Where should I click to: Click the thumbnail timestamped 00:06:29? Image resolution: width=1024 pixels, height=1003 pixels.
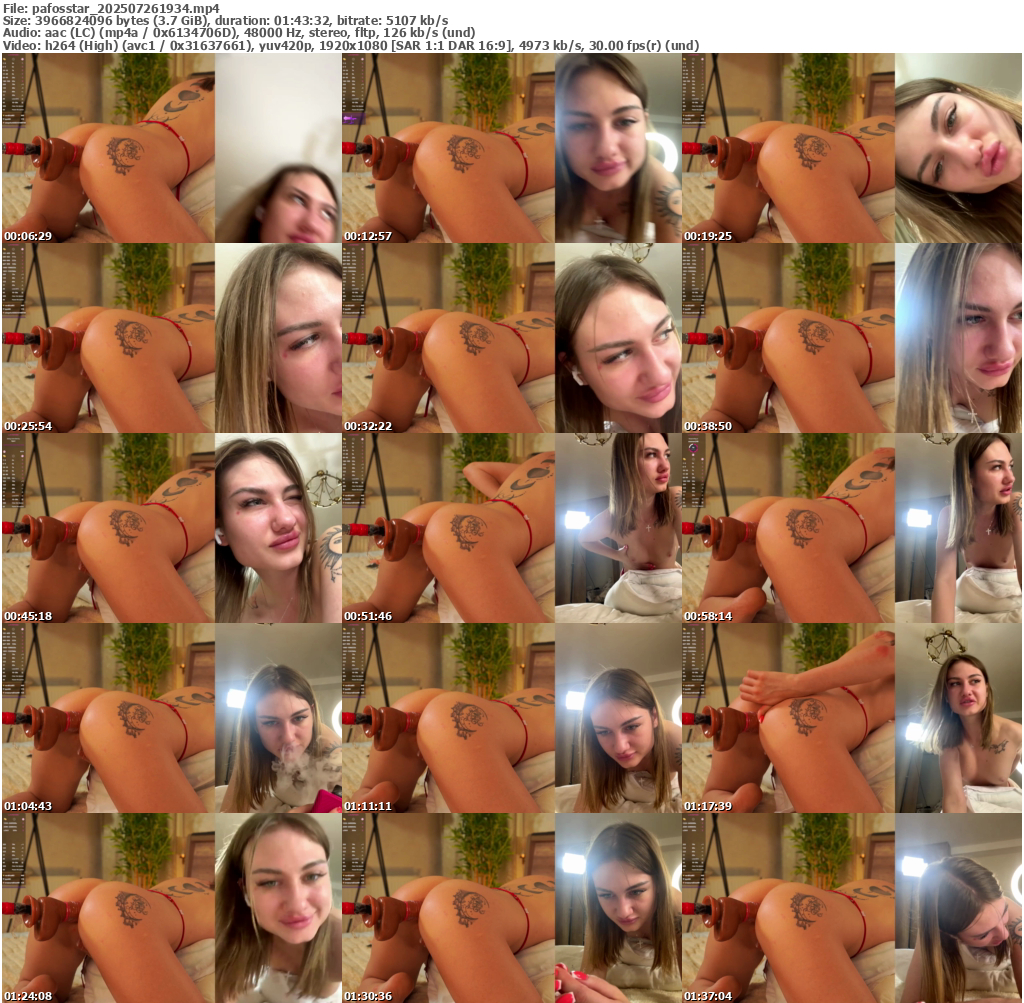(x=171, y=148)
